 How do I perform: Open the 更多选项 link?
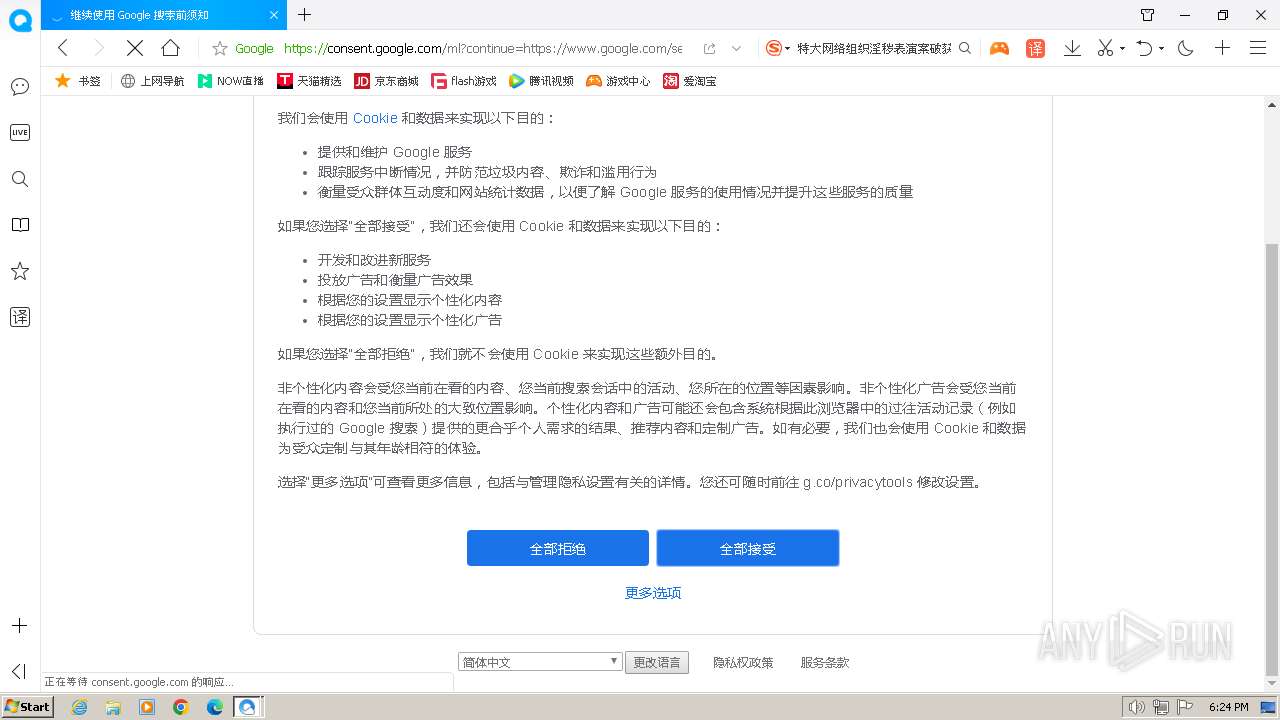coord(653,593)
